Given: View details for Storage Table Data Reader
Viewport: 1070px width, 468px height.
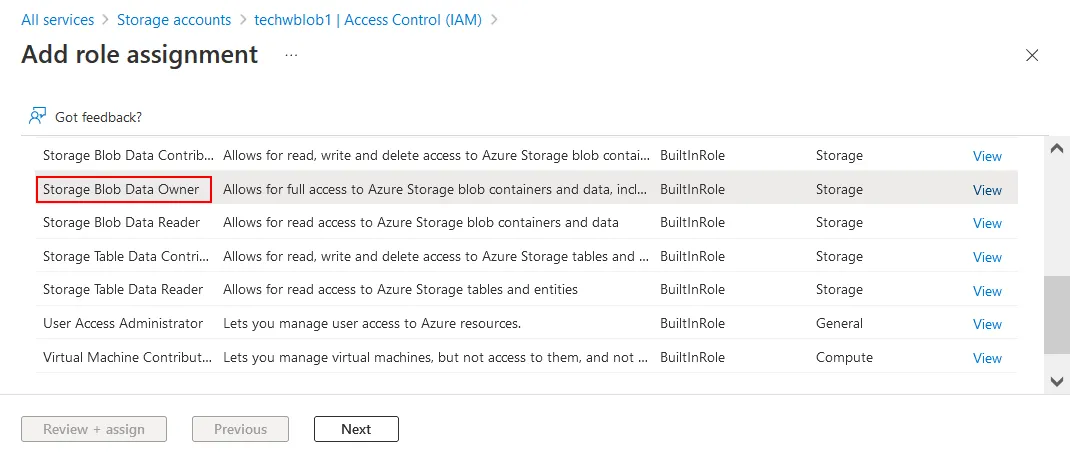Looking at the screenshot, I should 987,291.
